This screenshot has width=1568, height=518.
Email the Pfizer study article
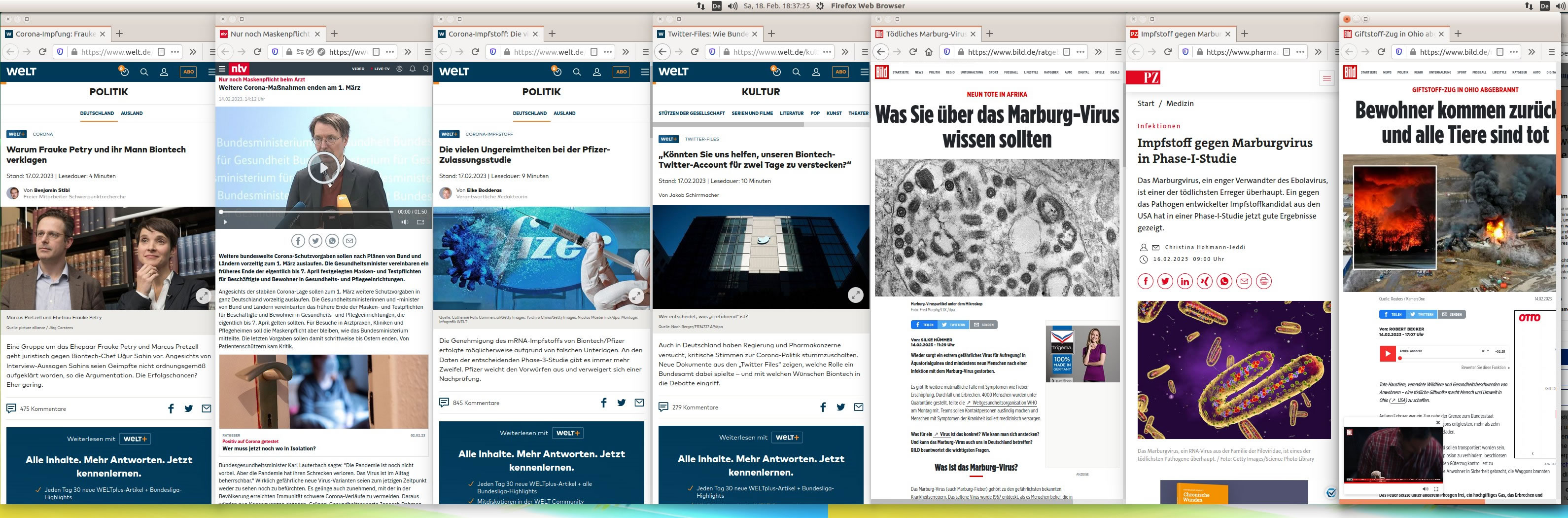(639, 403)
